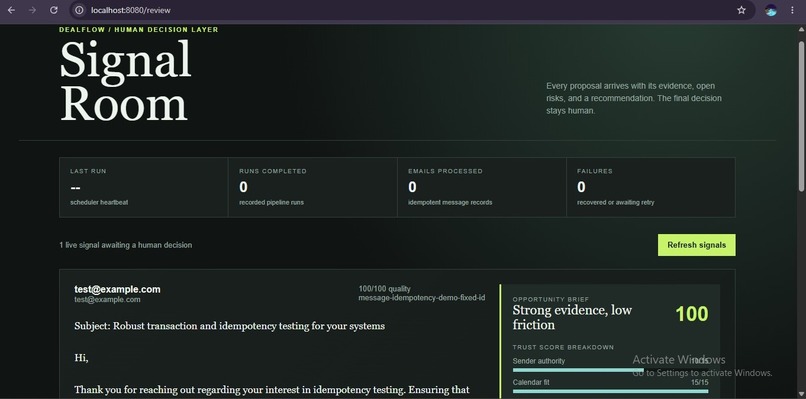Click the page vertical scrollbar thumb
Viewport: 806px width, 399px height.
tap(801, 117)
